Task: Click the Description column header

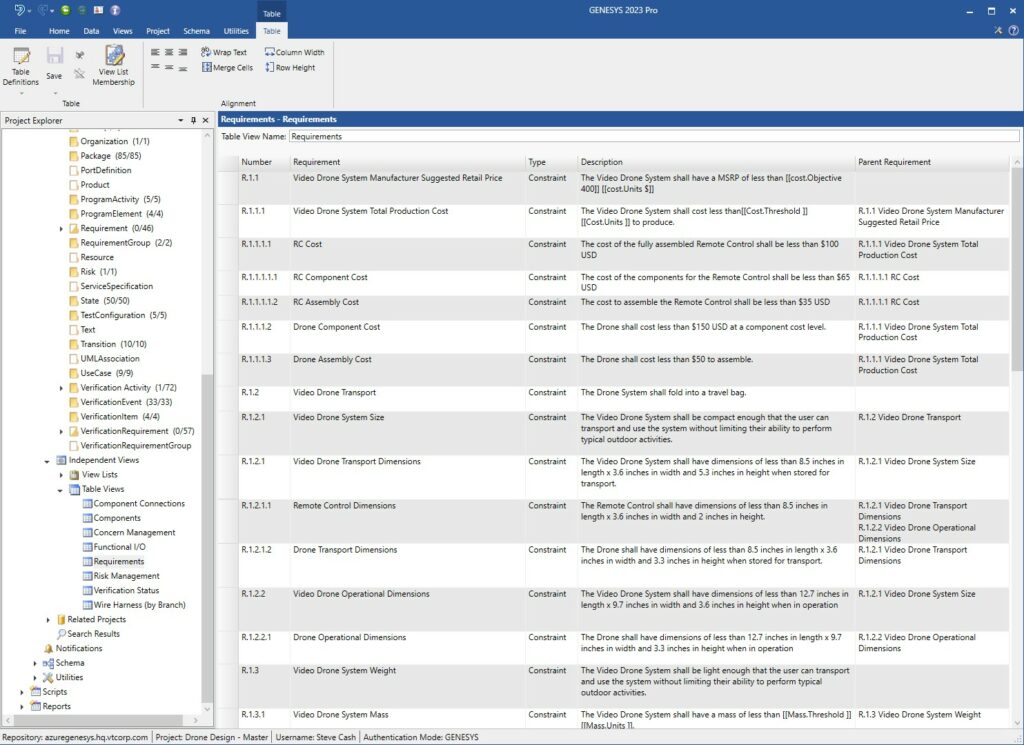Action: point(602,162)
